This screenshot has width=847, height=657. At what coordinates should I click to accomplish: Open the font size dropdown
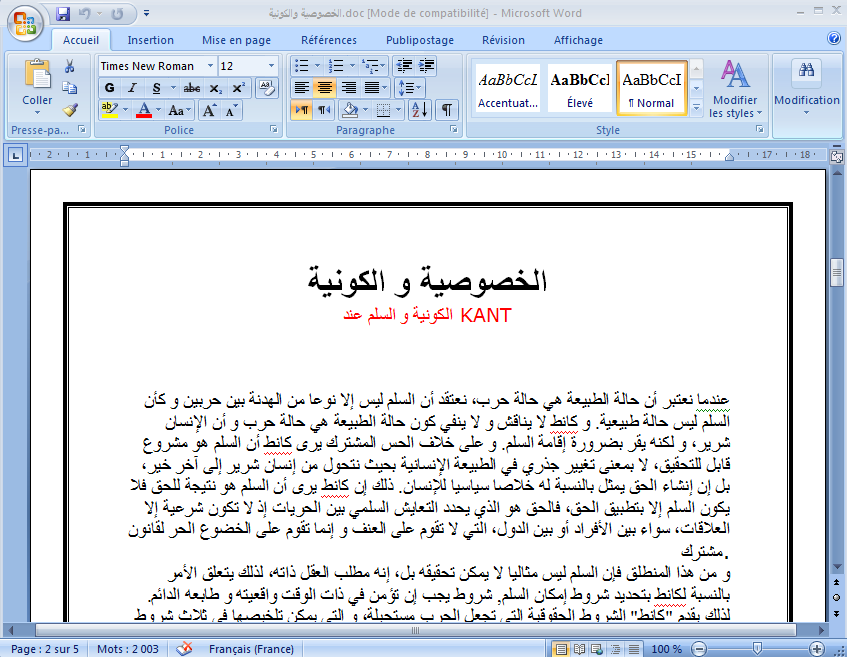tap(271, 66)
